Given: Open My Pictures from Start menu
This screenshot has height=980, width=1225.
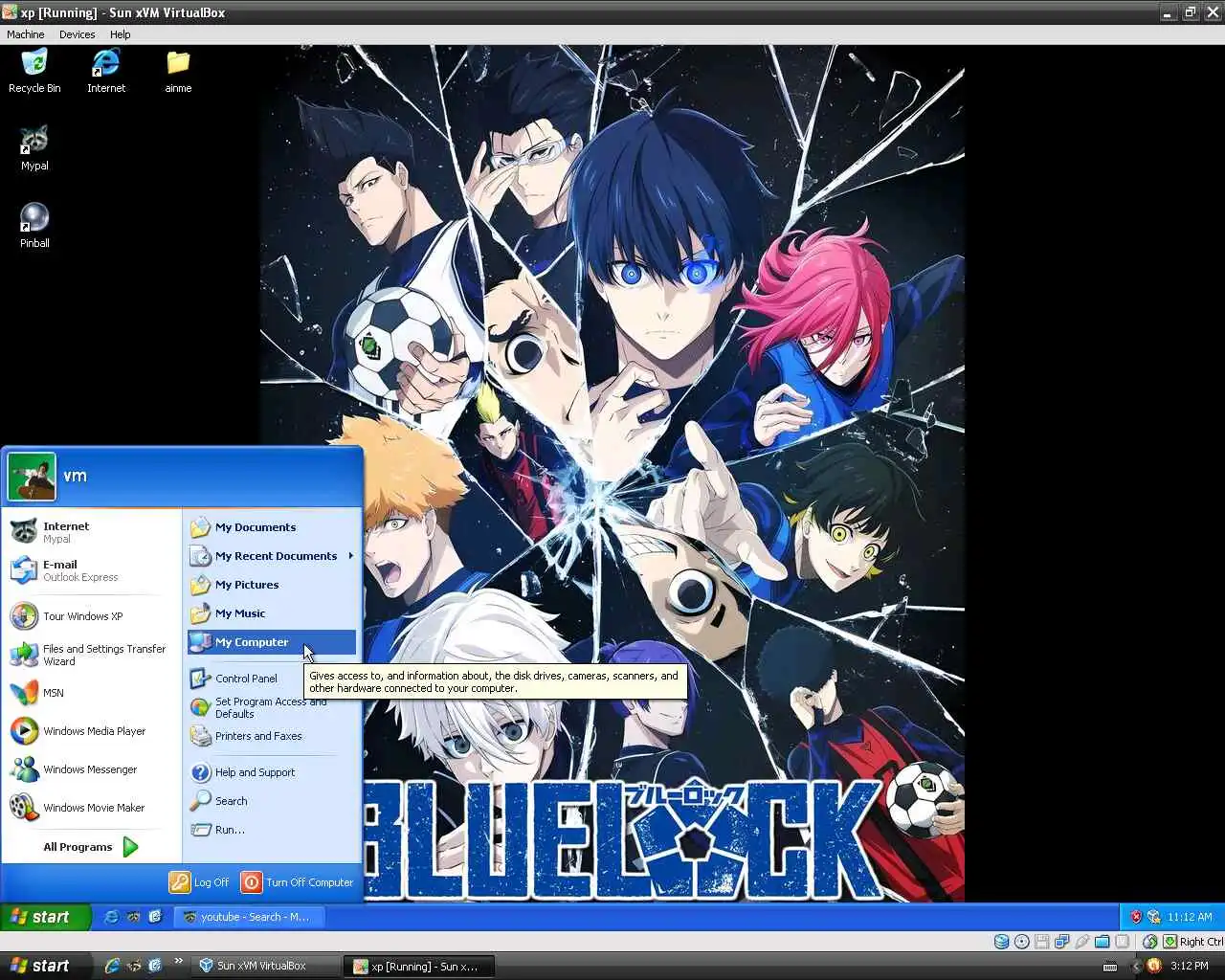Looking at the screenshot, I should (272, 585).
